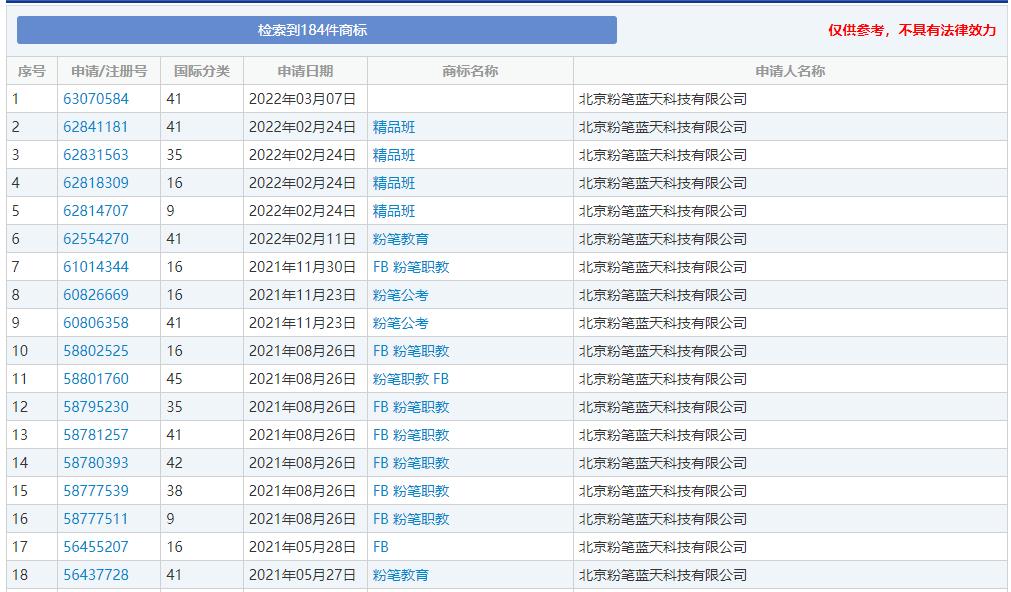This screenshot has height=592, width=1011.
Task: Open application number 61014344
Action: click(x=96, y=267)
